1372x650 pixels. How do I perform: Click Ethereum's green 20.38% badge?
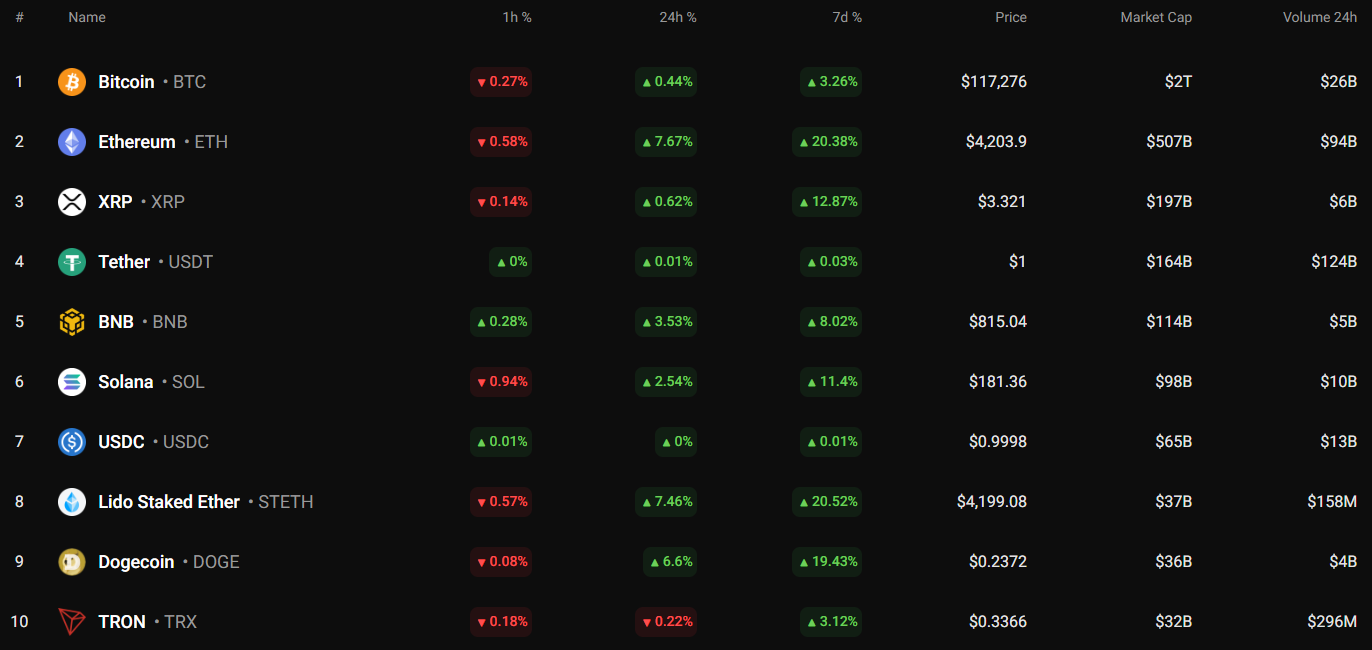click(x=827, y=141)
